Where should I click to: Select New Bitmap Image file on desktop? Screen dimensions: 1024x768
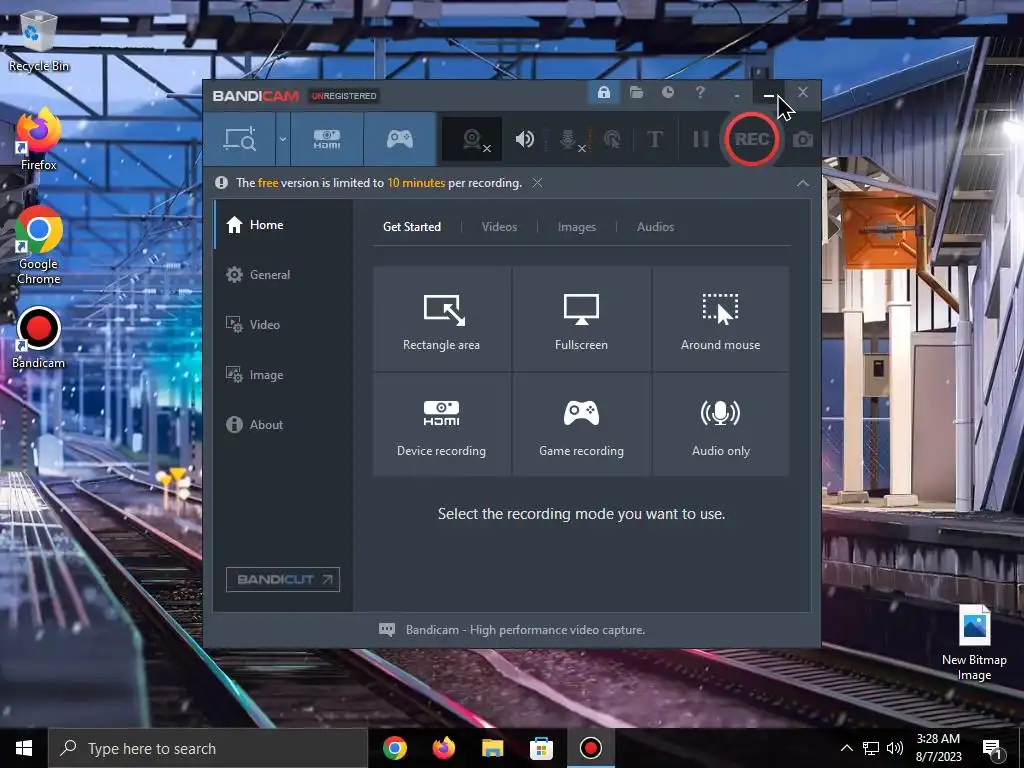click(974, 643)
